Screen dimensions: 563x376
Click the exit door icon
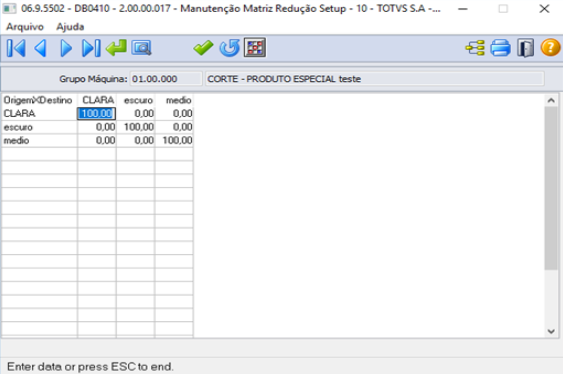pos(525,48)
